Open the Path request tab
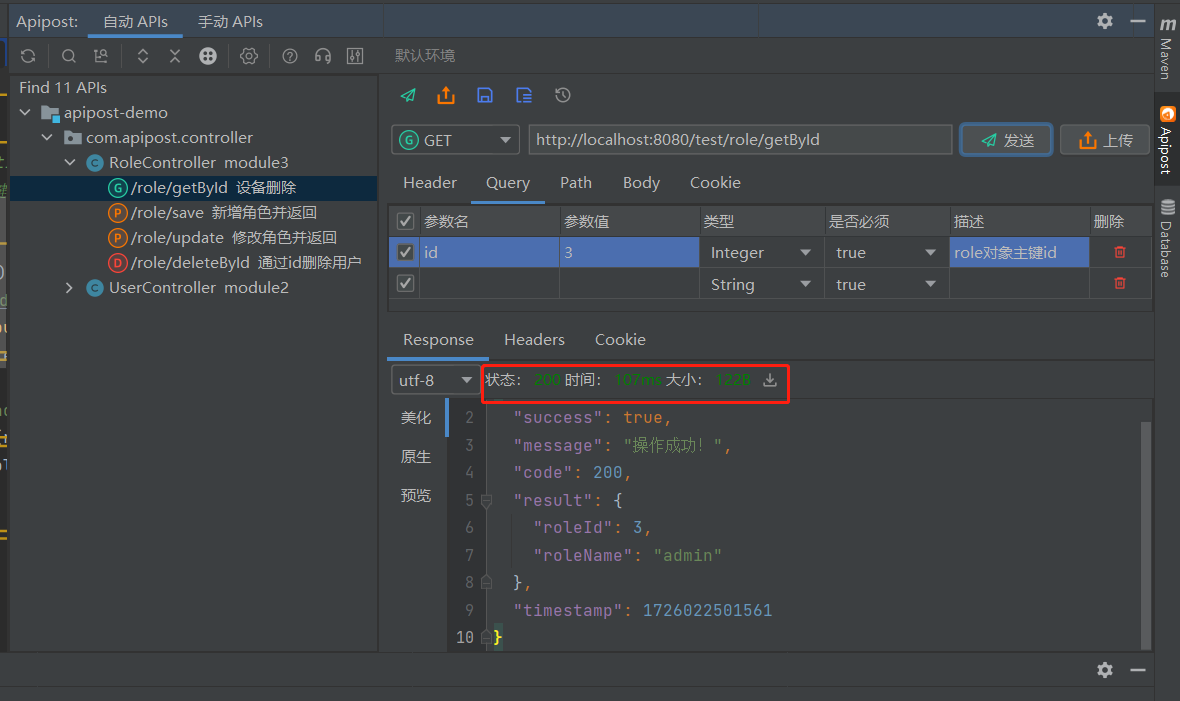 (x=576, y=183)
